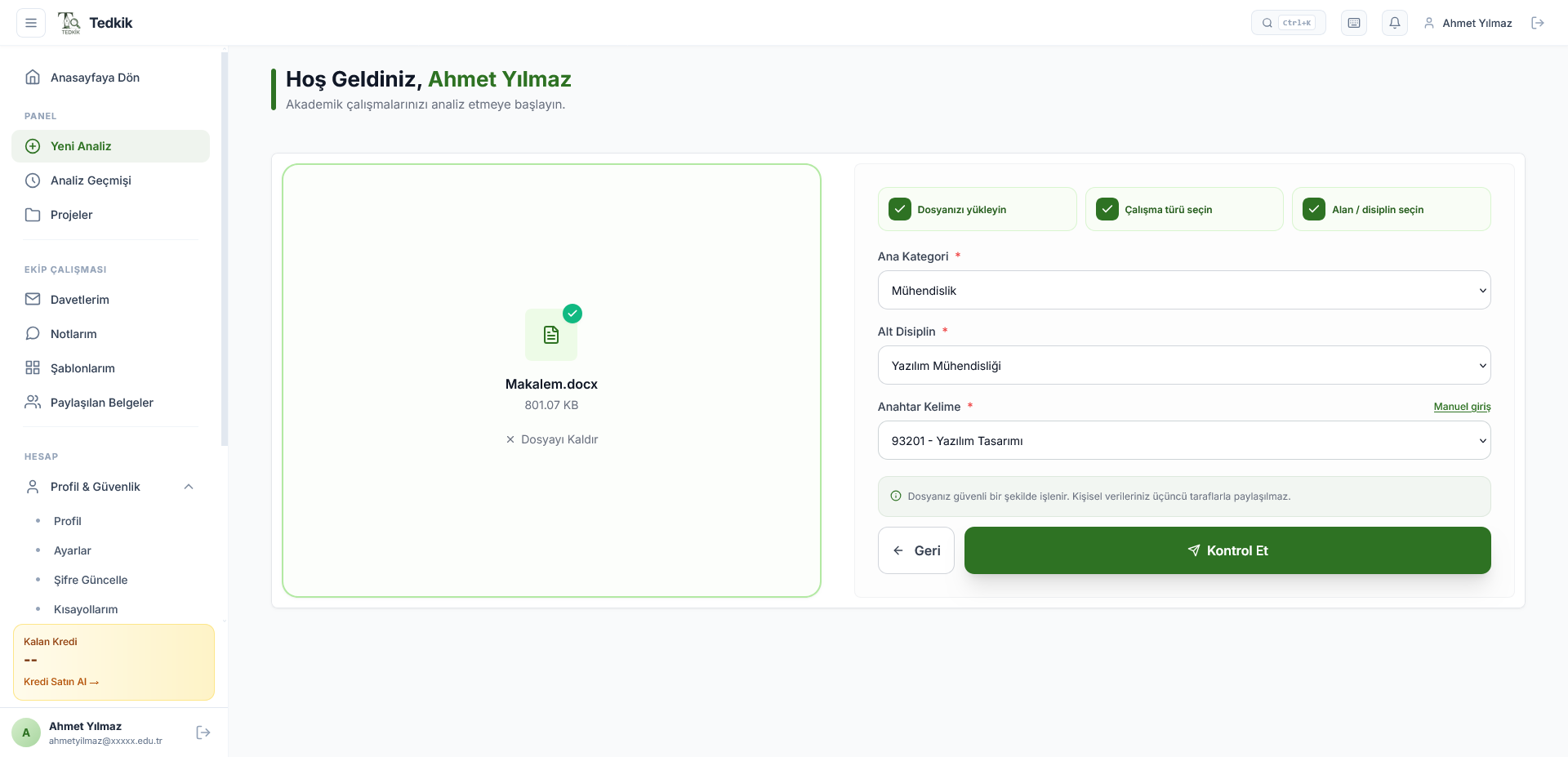Open the Ana Kategori dropdown
1568x757 pixels.
tap(1184, 290)
